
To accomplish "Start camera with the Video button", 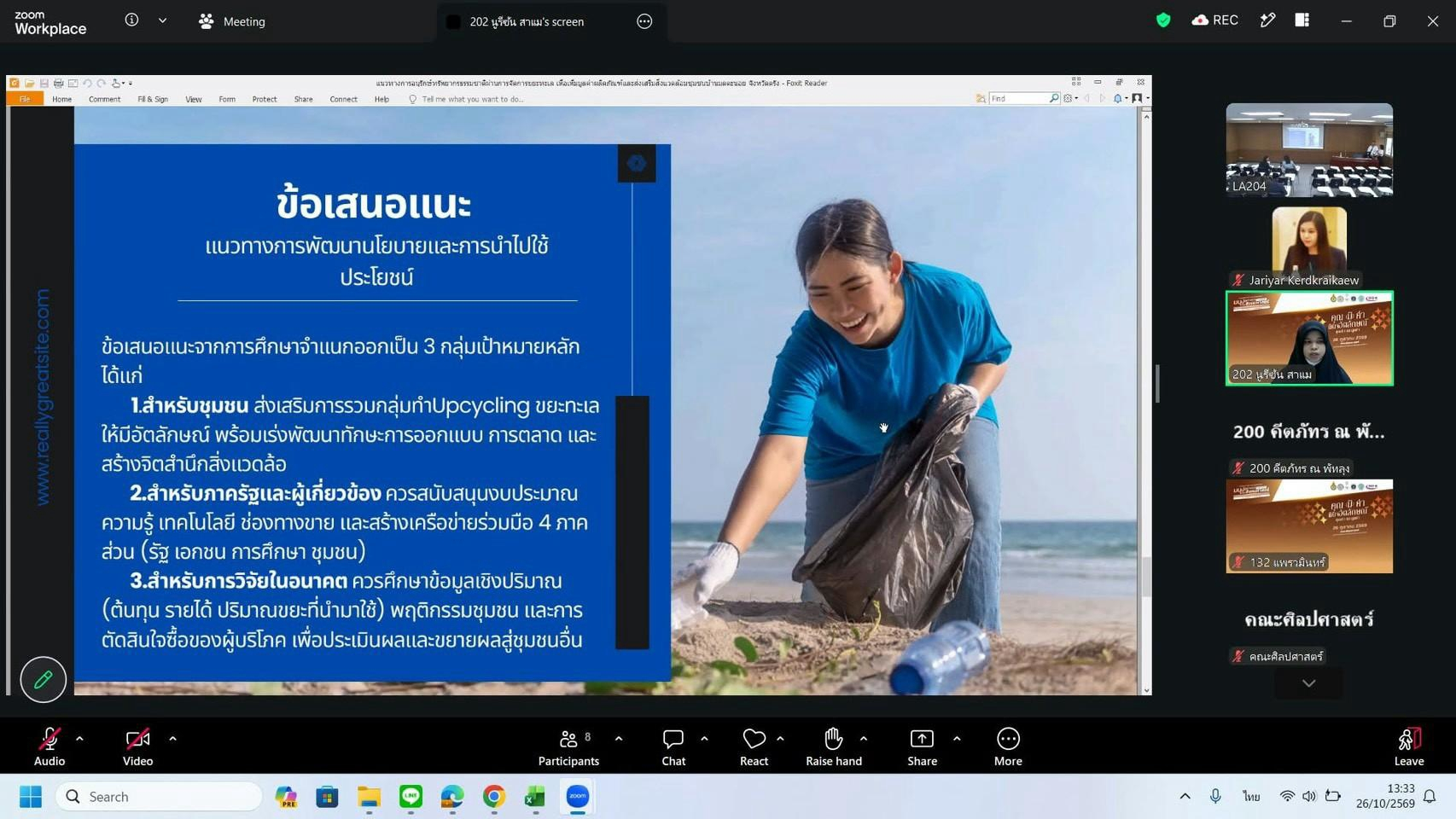I will click(137, 746).
